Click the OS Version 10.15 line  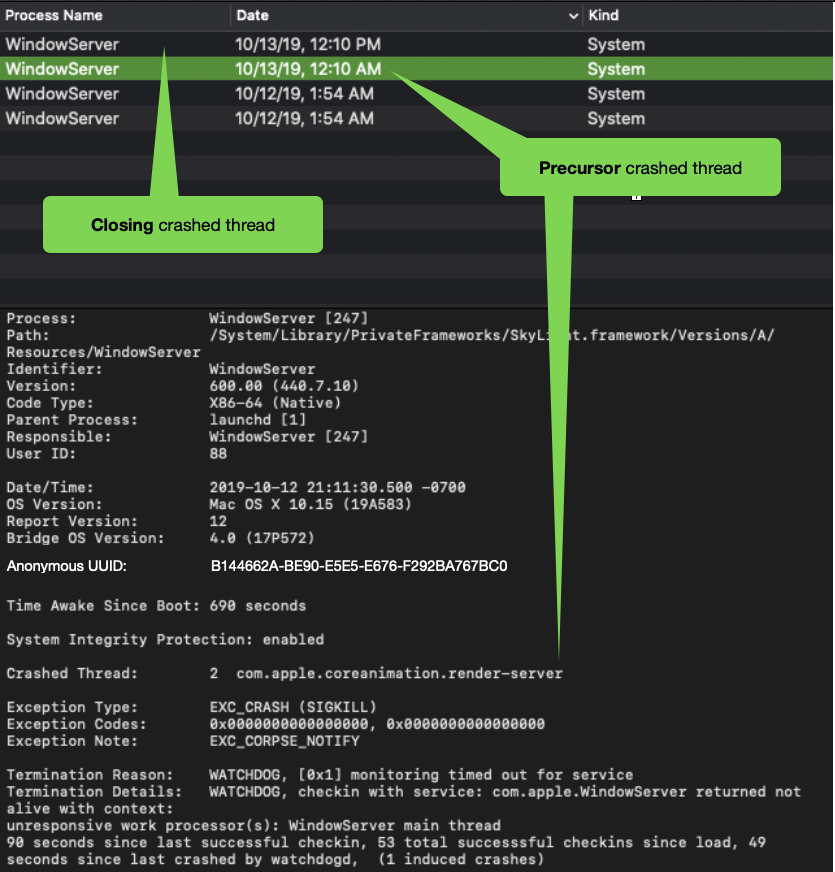[x=310, y=504]
